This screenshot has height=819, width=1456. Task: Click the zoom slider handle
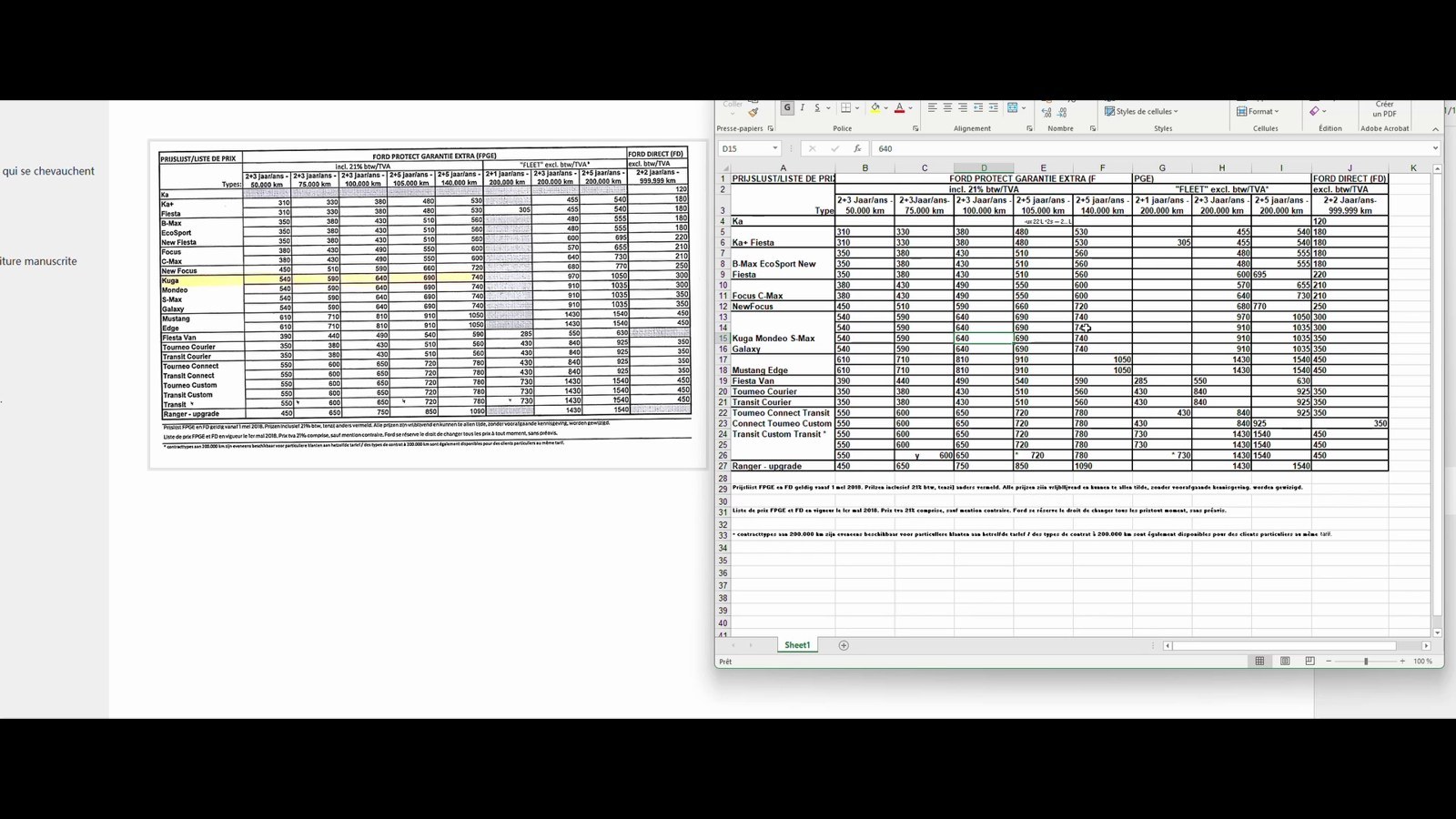pyautogui.click(x=1366, y=662)
